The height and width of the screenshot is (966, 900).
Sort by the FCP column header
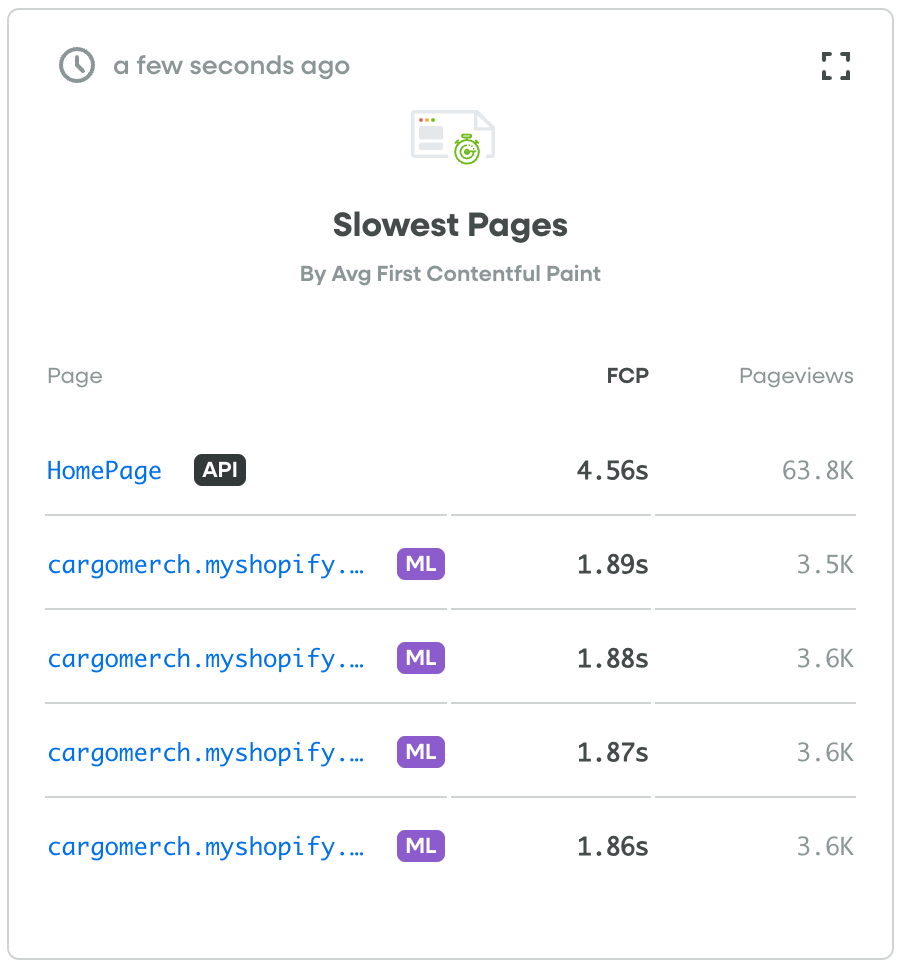point(628,375)
